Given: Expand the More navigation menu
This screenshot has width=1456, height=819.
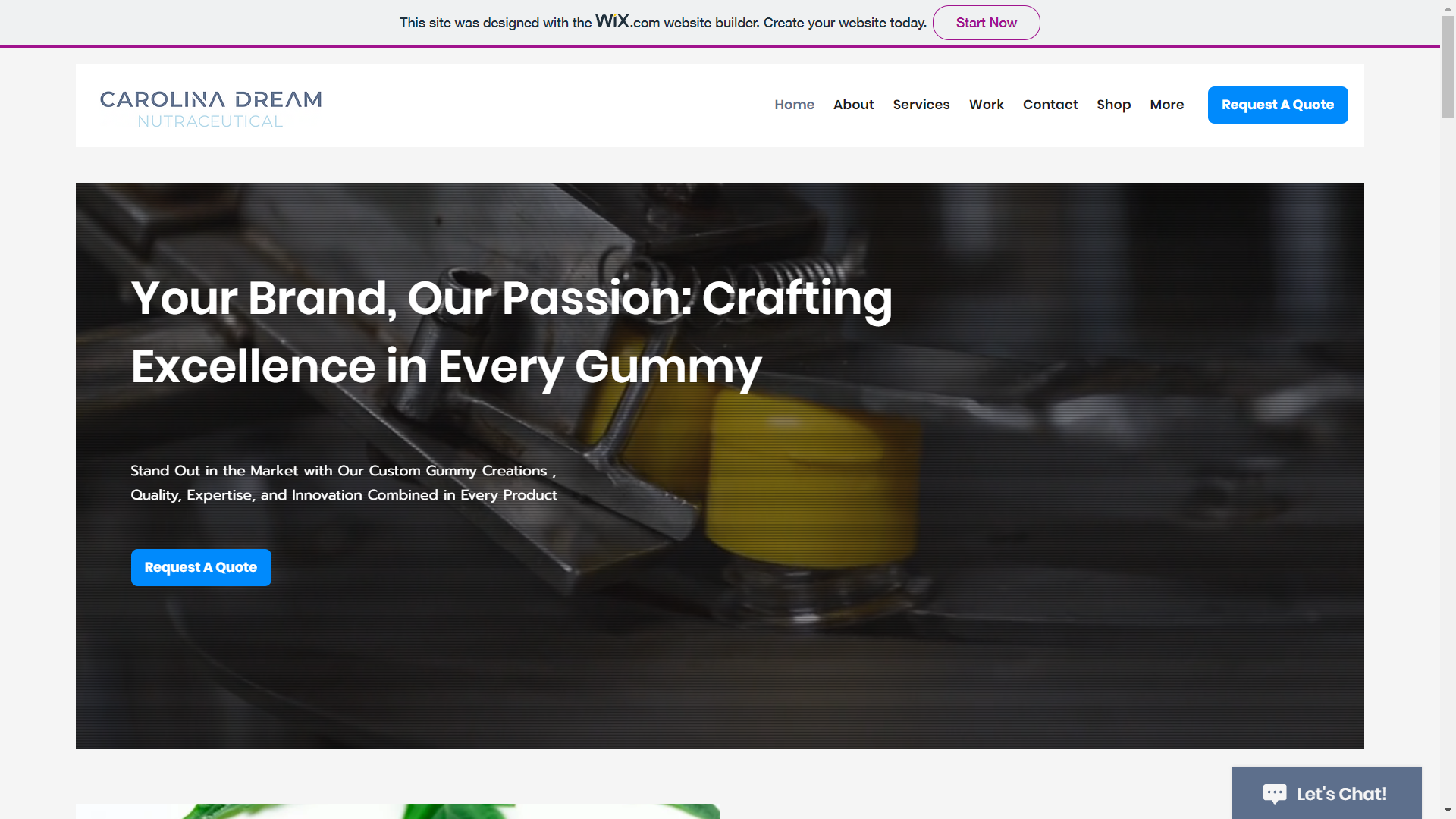Looking at the screenshot, I should [1166, 105].
